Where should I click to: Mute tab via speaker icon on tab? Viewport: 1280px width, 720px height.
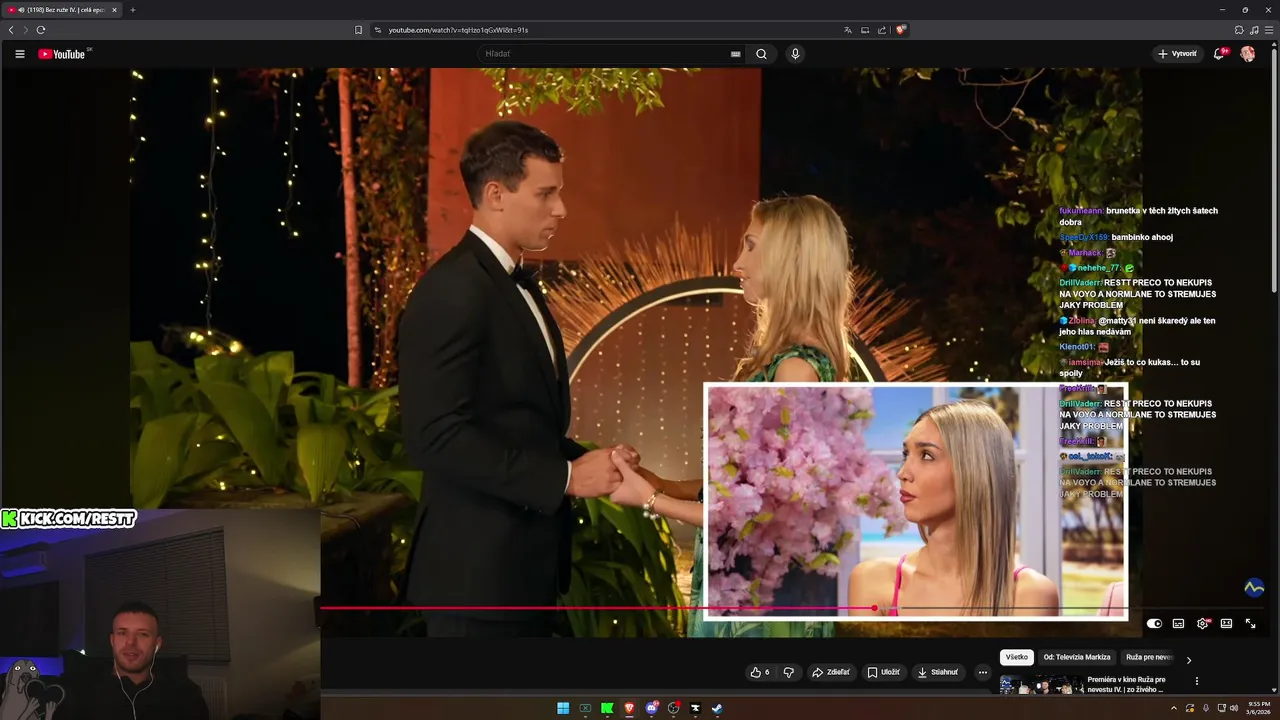pyautogui.click(x=21, y=10)
